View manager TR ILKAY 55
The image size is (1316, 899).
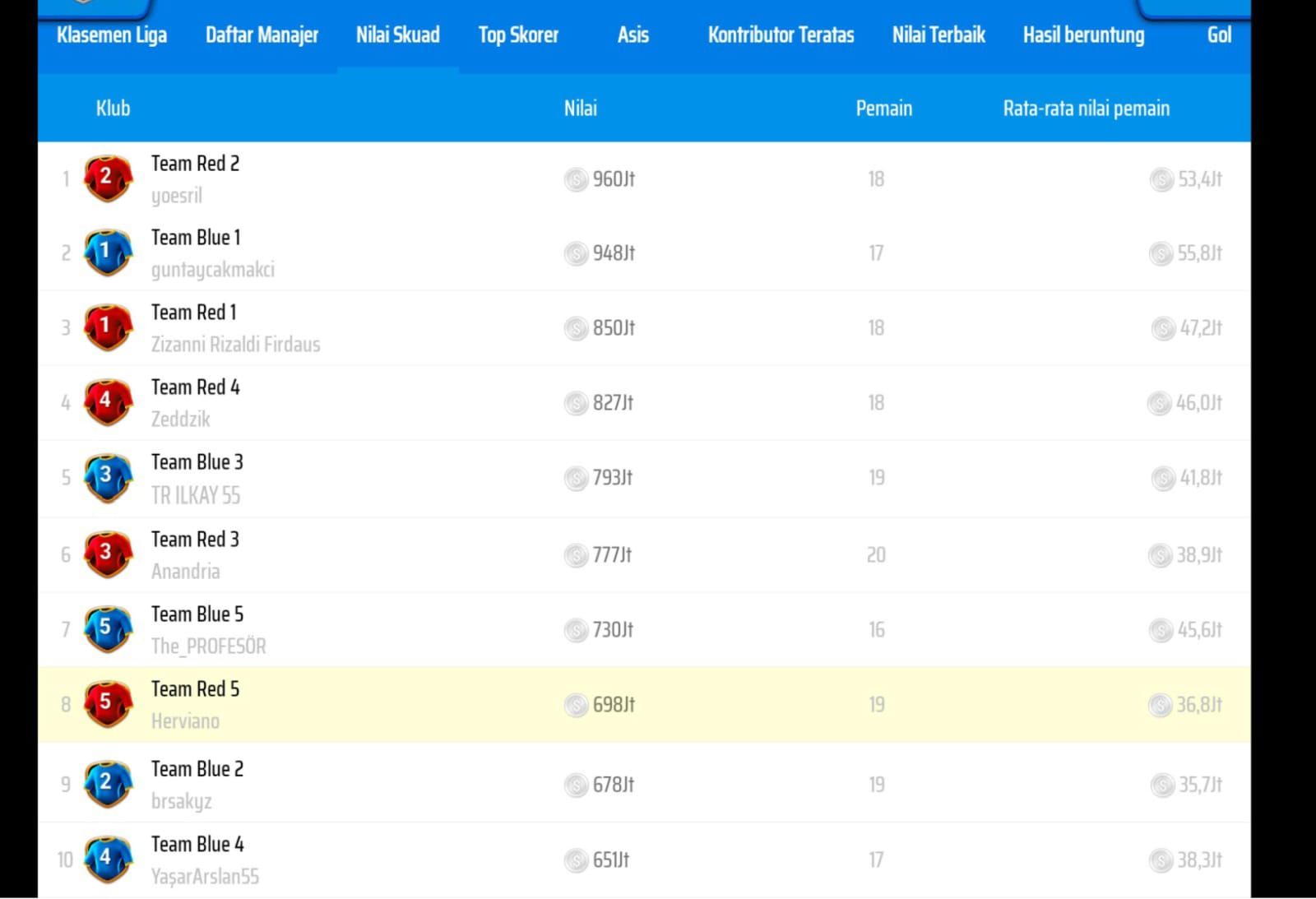click(196, 495)
